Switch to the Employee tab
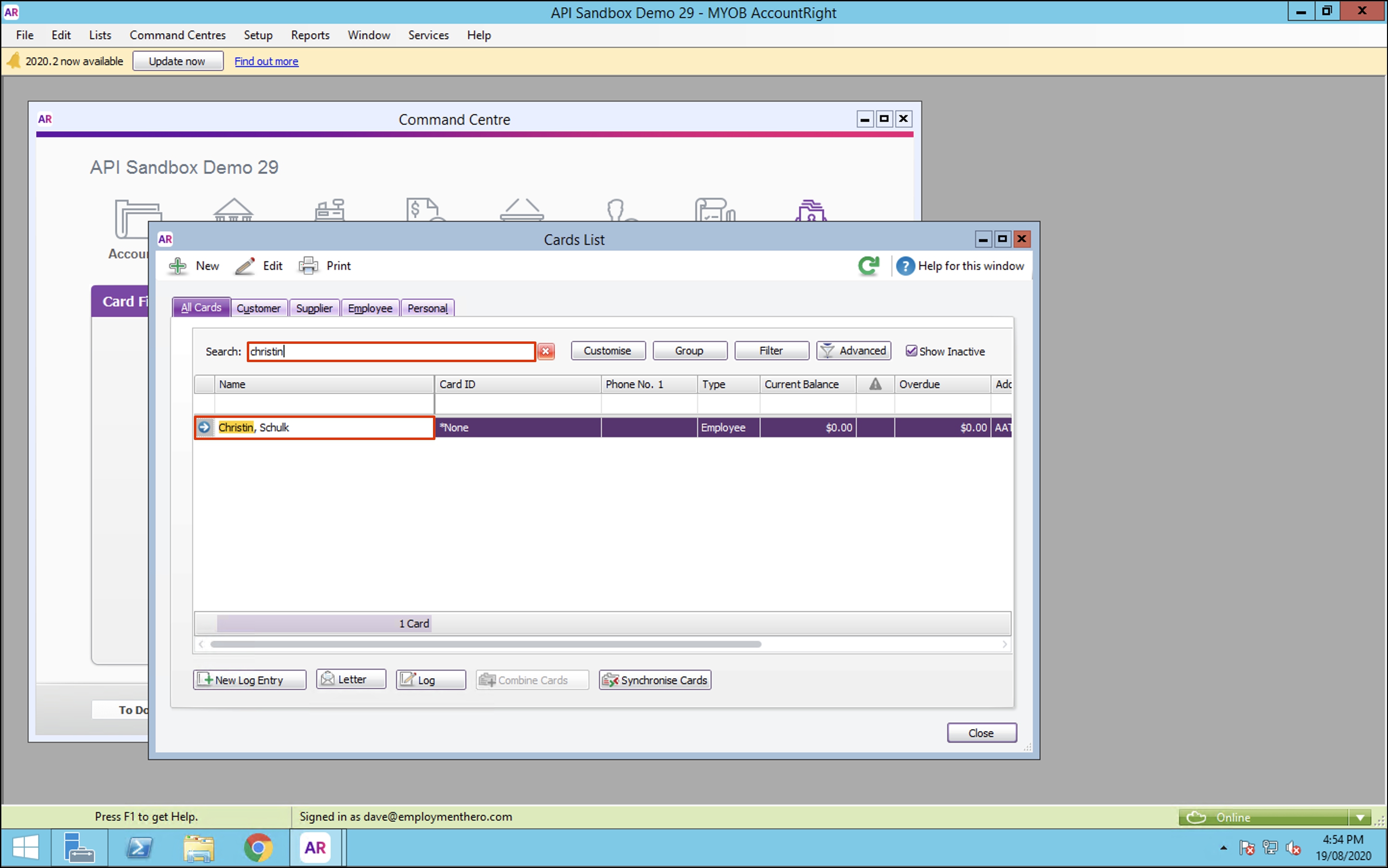 pyautogui.click(x=370, y=308)
